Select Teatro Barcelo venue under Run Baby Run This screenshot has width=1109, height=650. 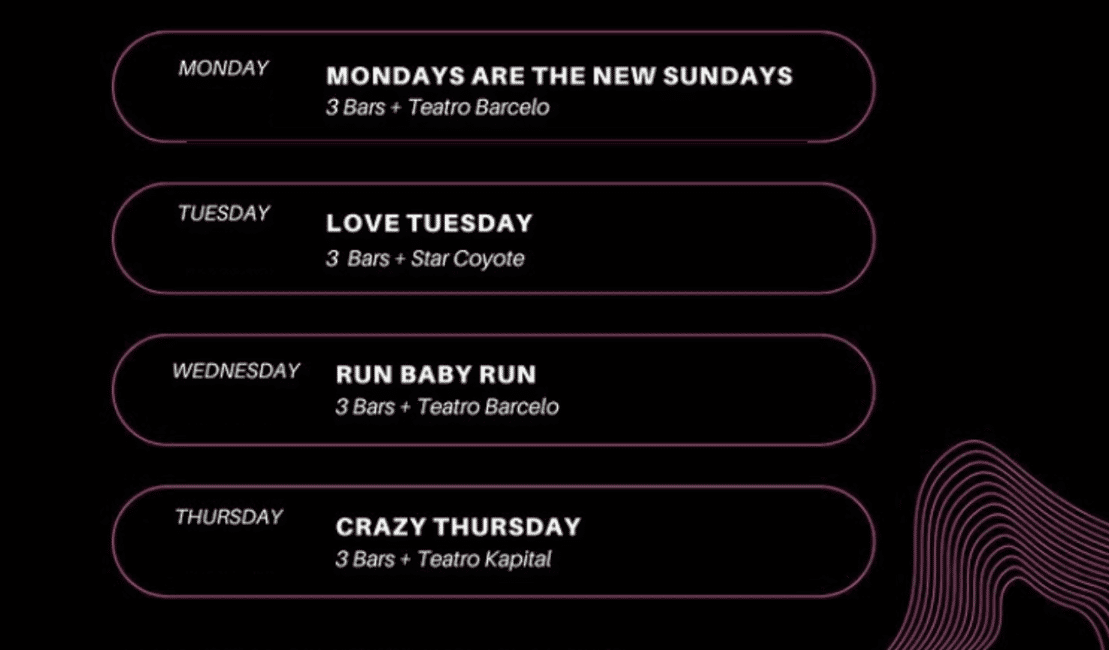point(488,408)
